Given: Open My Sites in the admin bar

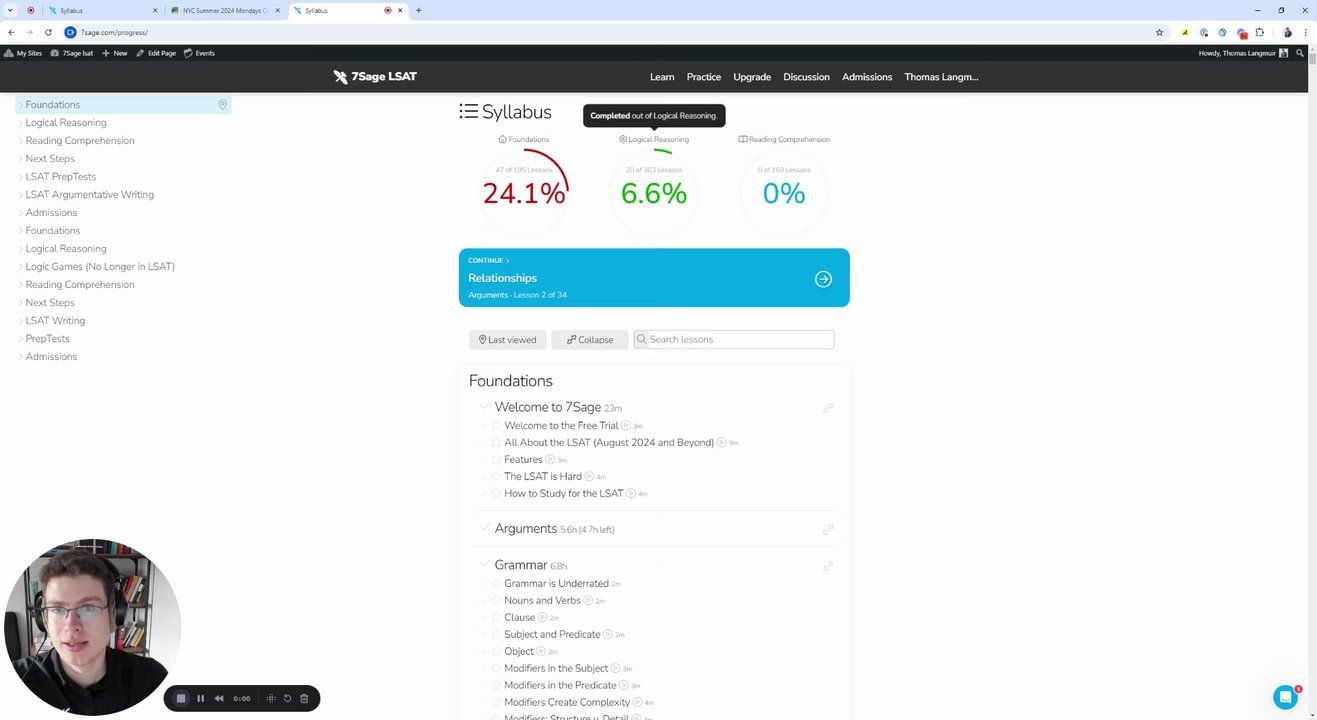Looking at the screenshot, I should (23, 53).
